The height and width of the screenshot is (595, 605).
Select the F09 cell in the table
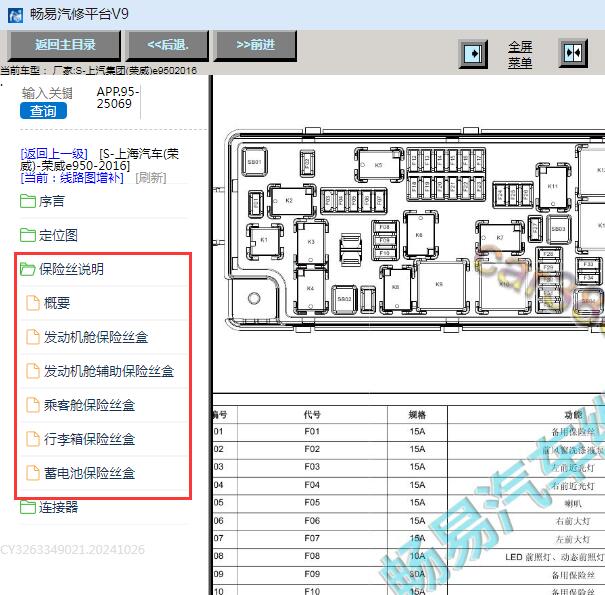tap(312, 574)
